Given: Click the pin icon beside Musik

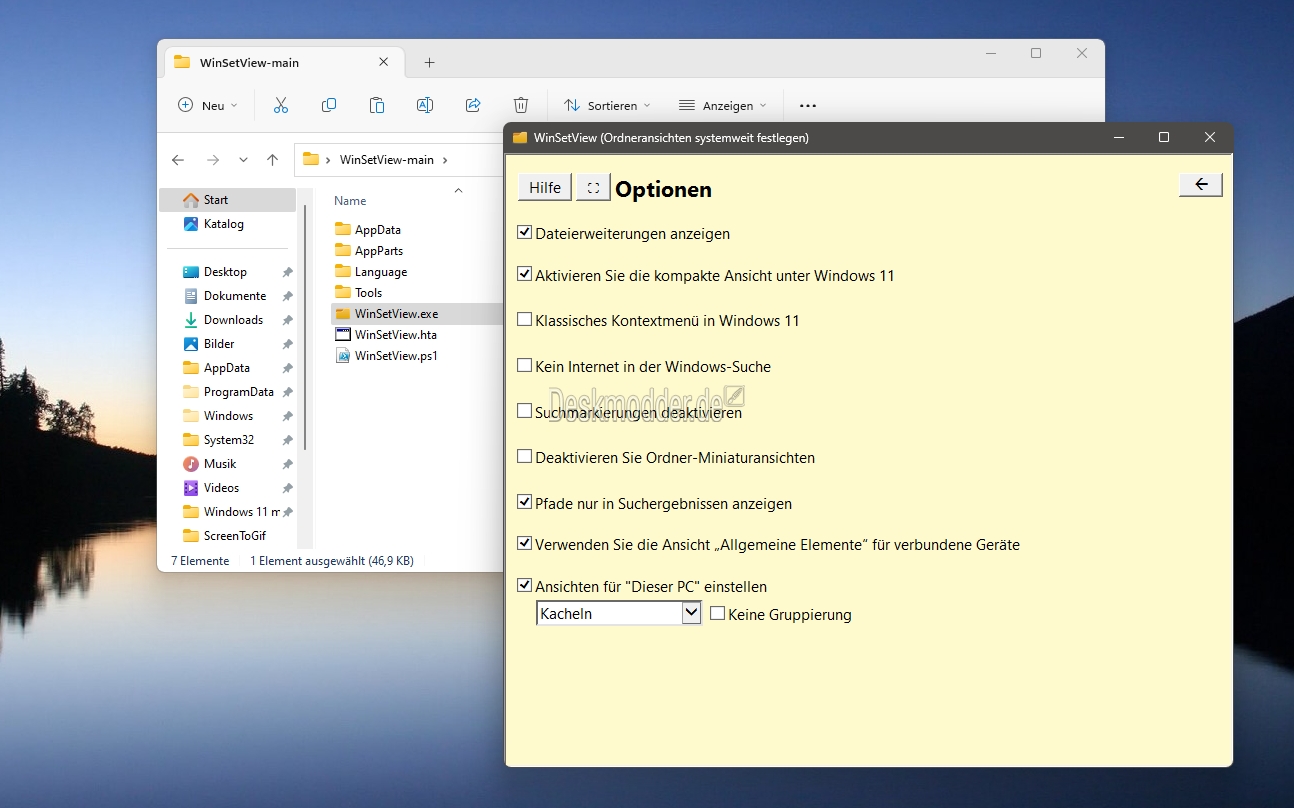Looking at the screenshot, I should pos(287,464).
